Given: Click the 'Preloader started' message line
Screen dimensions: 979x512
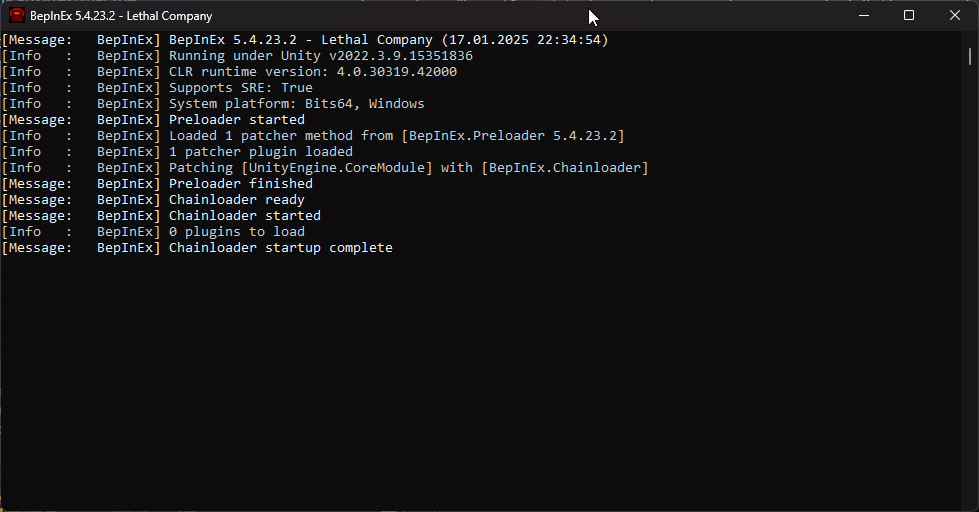Looking at the screenshot, I should pyautogui.click(x=236, y=120).
